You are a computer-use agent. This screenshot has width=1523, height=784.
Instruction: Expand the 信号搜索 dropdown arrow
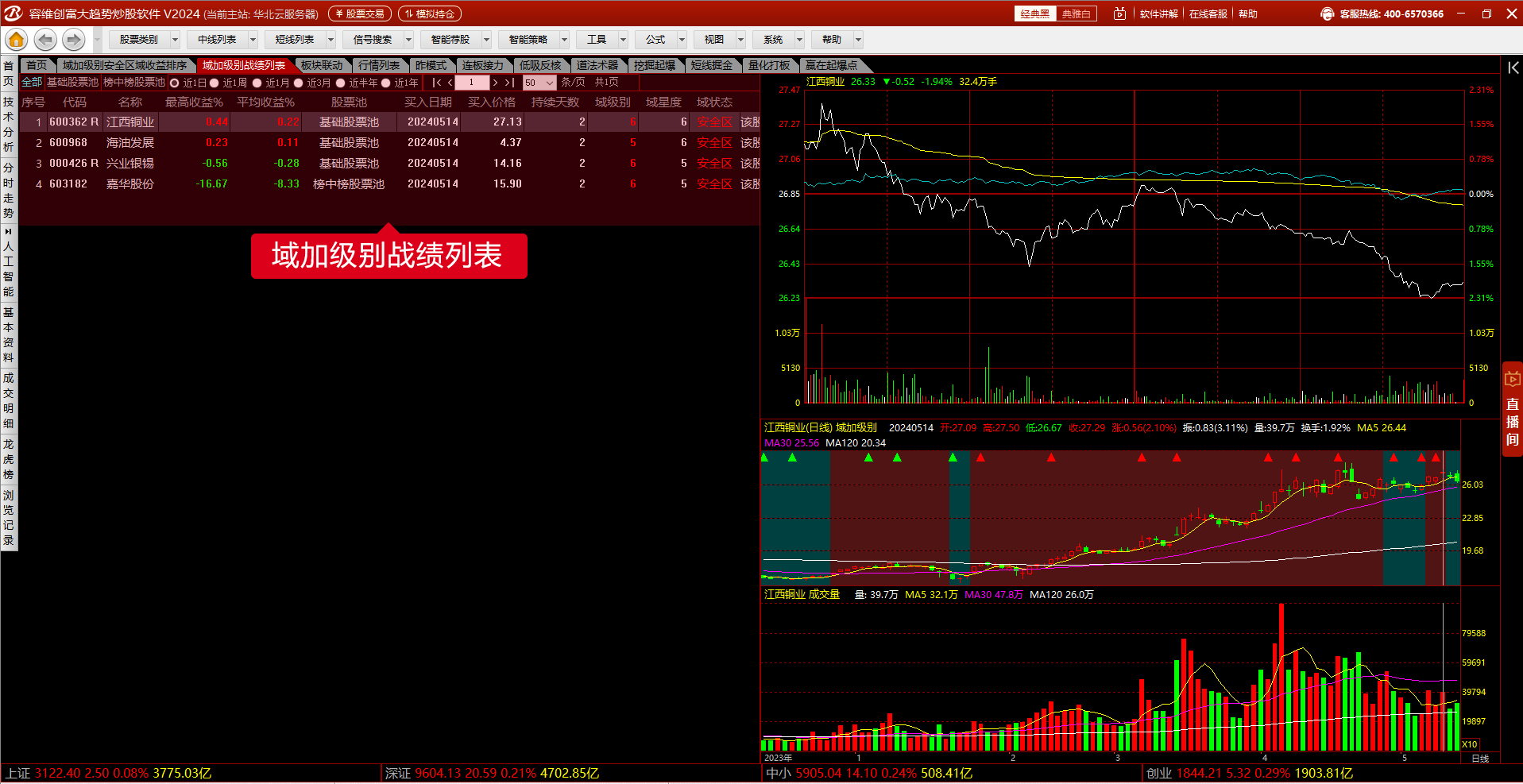tap(408, 39)
